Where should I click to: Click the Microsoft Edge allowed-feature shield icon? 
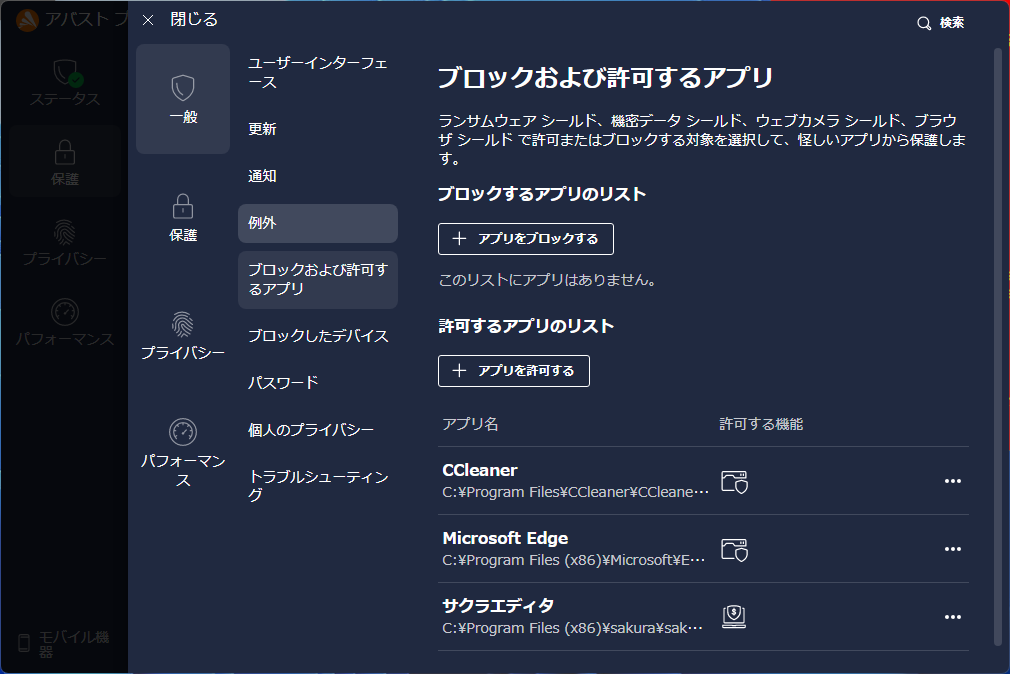click(734, 550)
